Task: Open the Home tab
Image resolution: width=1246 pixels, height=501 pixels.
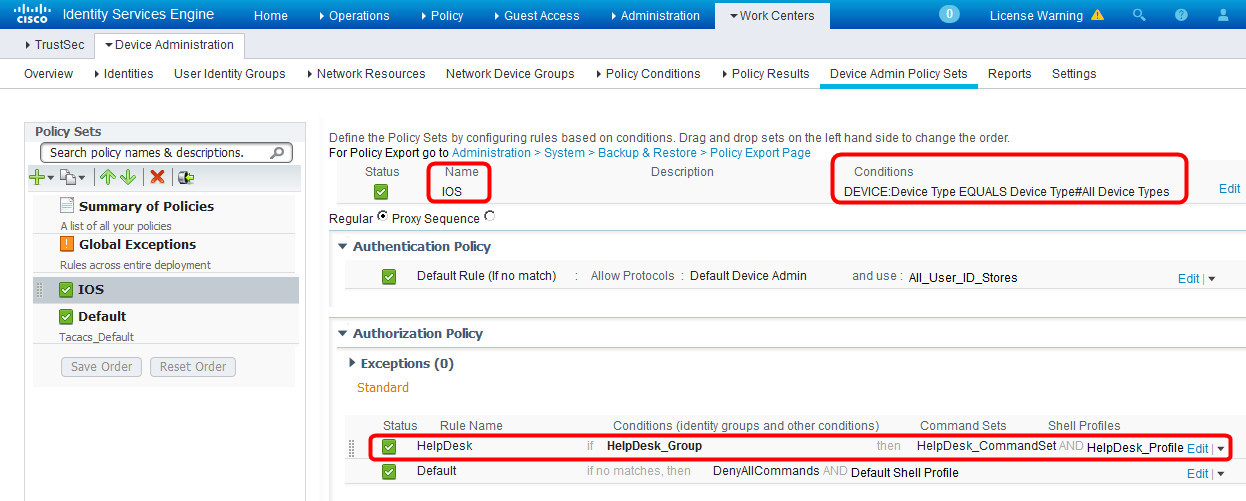Action: click(x=271, y=16)
